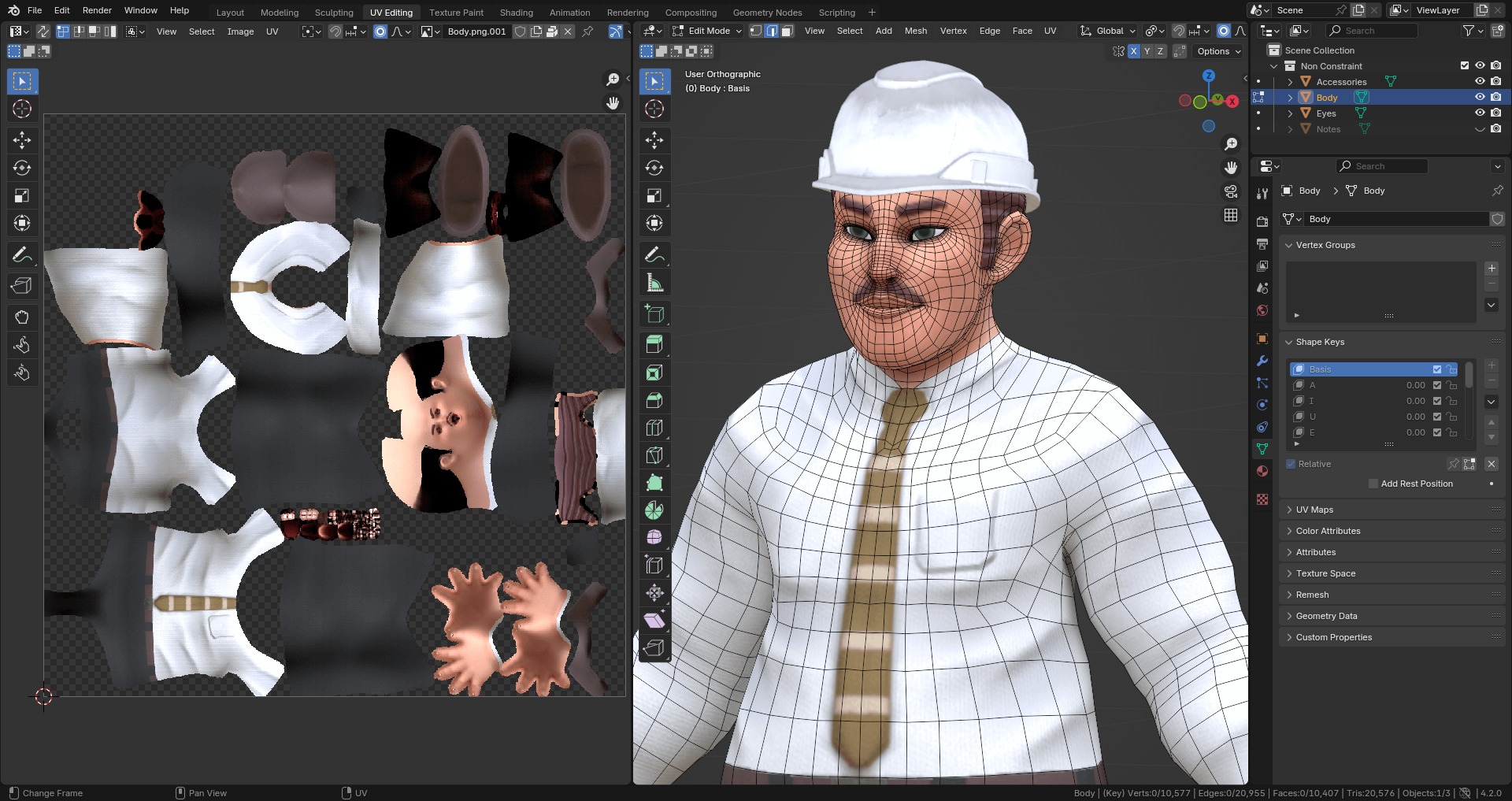Viewport: 1512px width, 801px height.
Task: Toggle the Relative shape keys checkbox
Action: [1291, 464]
